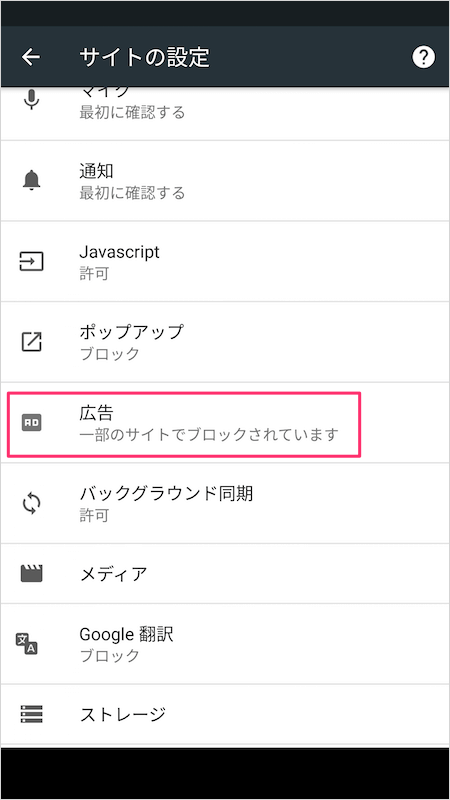Open the Google 翻訳 settings row
Screen dimensions: 450x800
coord(225,643)
